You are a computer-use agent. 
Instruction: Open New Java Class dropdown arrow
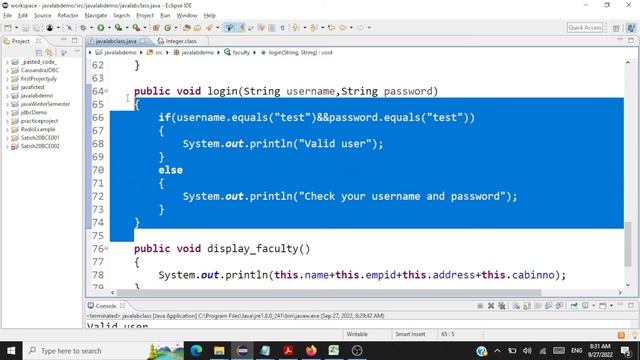[x=176, y=28]
